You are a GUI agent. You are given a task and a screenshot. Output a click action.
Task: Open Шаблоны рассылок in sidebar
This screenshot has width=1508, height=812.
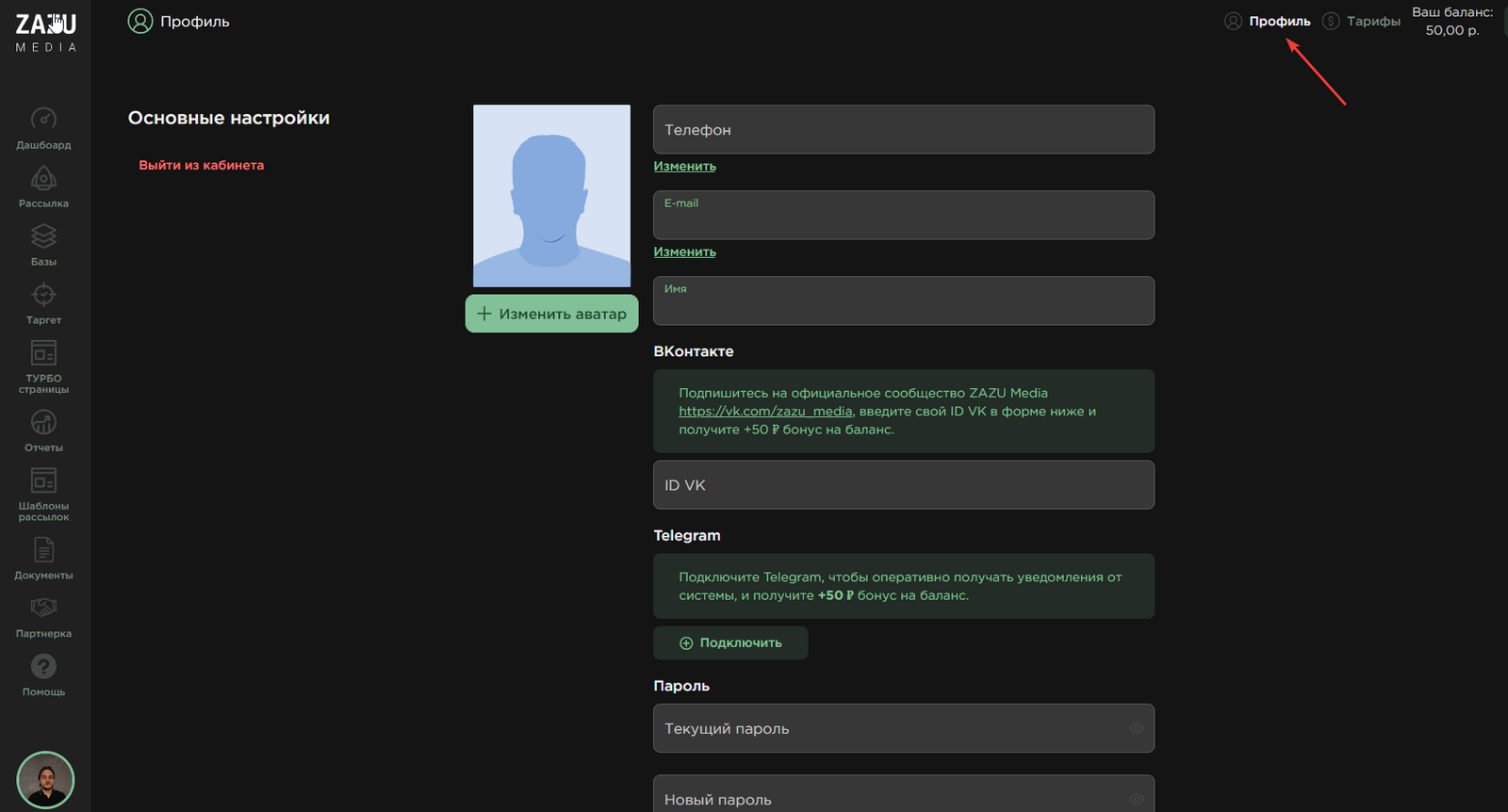43,481
